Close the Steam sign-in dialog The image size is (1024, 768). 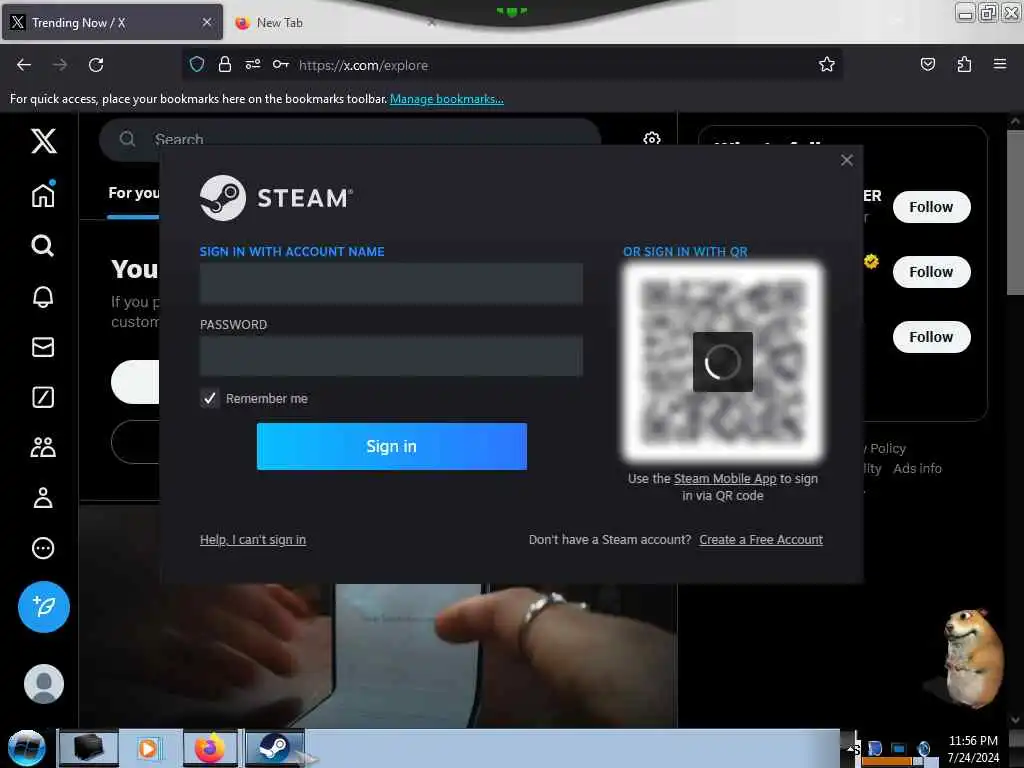tap(847, 160)
